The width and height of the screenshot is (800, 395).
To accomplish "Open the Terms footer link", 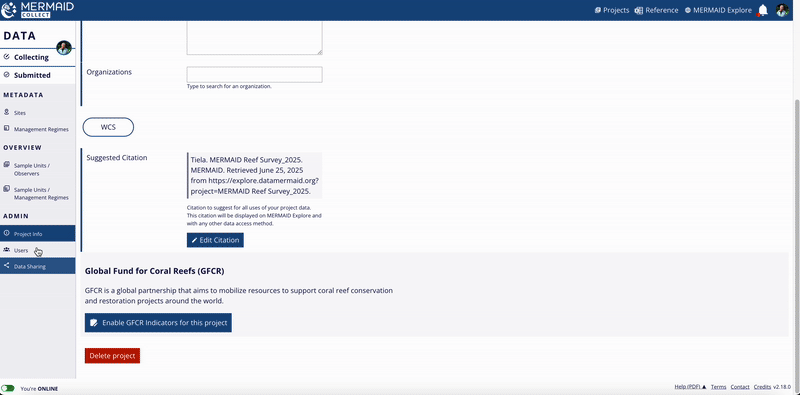I will [718, 387].
